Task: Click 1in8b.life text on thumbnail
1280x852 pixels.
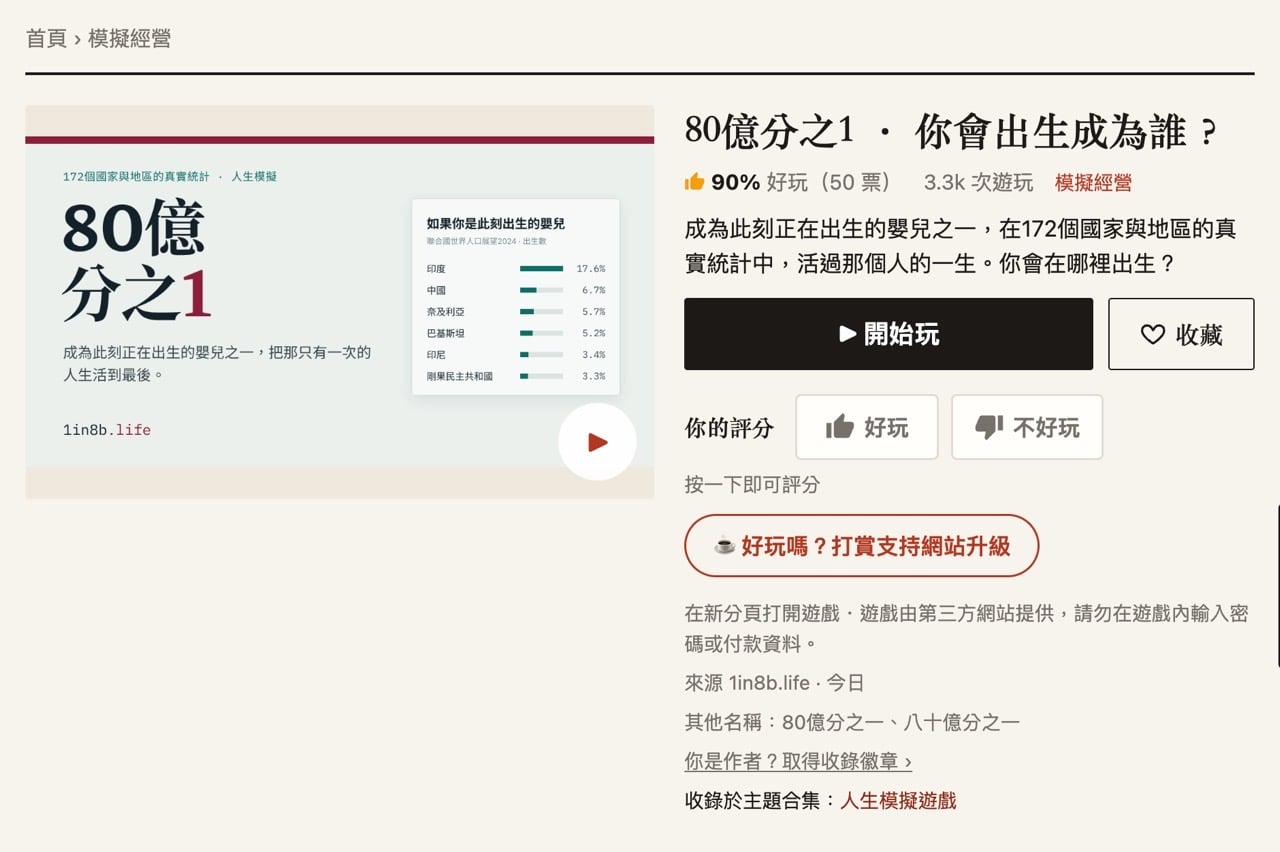Action: click(107, 430)
